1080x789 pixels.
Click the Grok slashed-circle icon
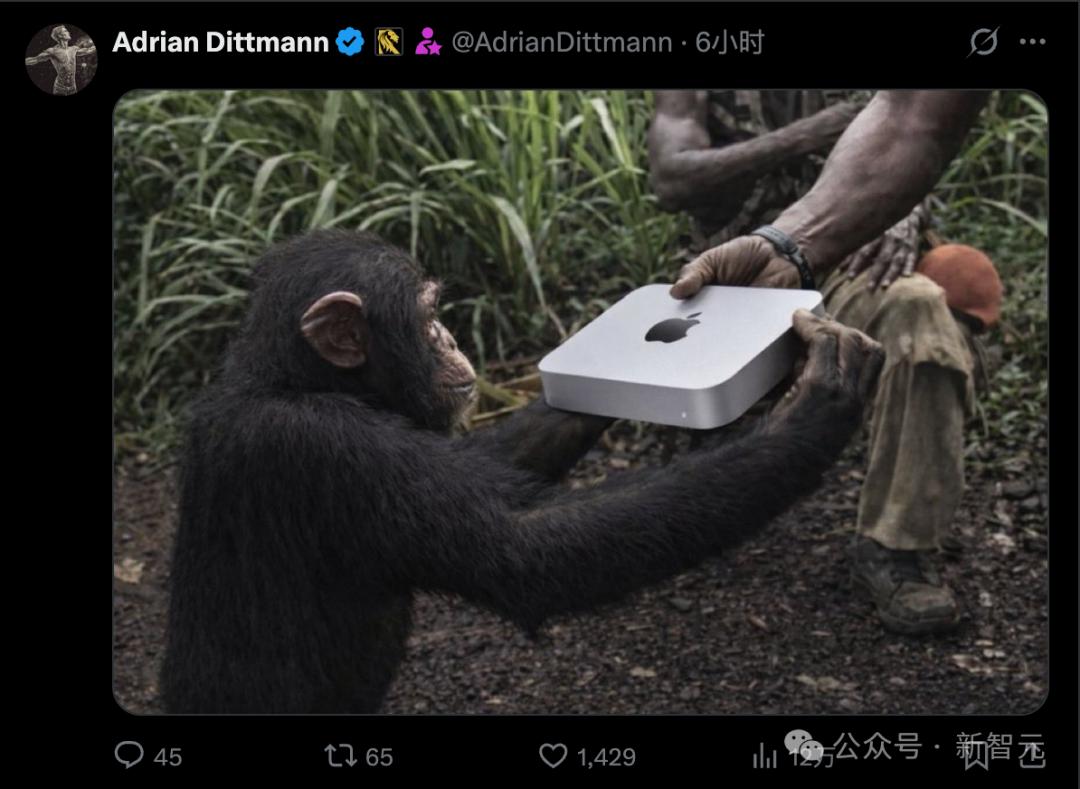click(984, 42)
